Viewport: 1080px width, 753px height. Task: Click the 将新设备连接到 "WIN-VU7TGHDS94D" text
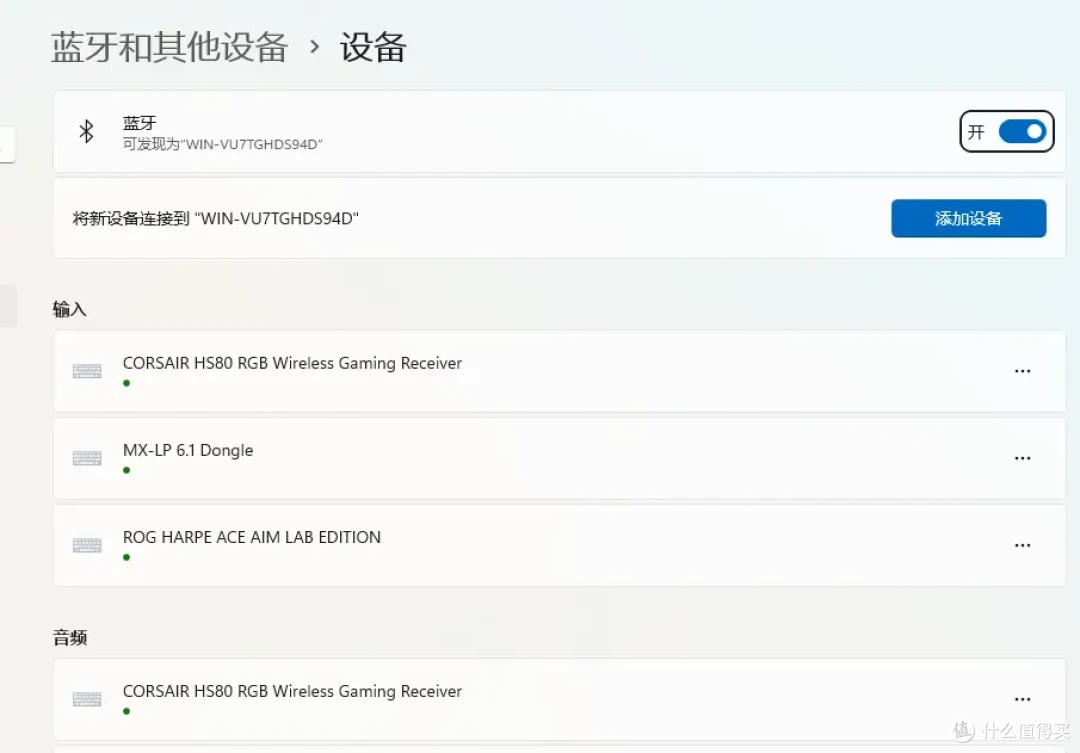pos(216,218)
